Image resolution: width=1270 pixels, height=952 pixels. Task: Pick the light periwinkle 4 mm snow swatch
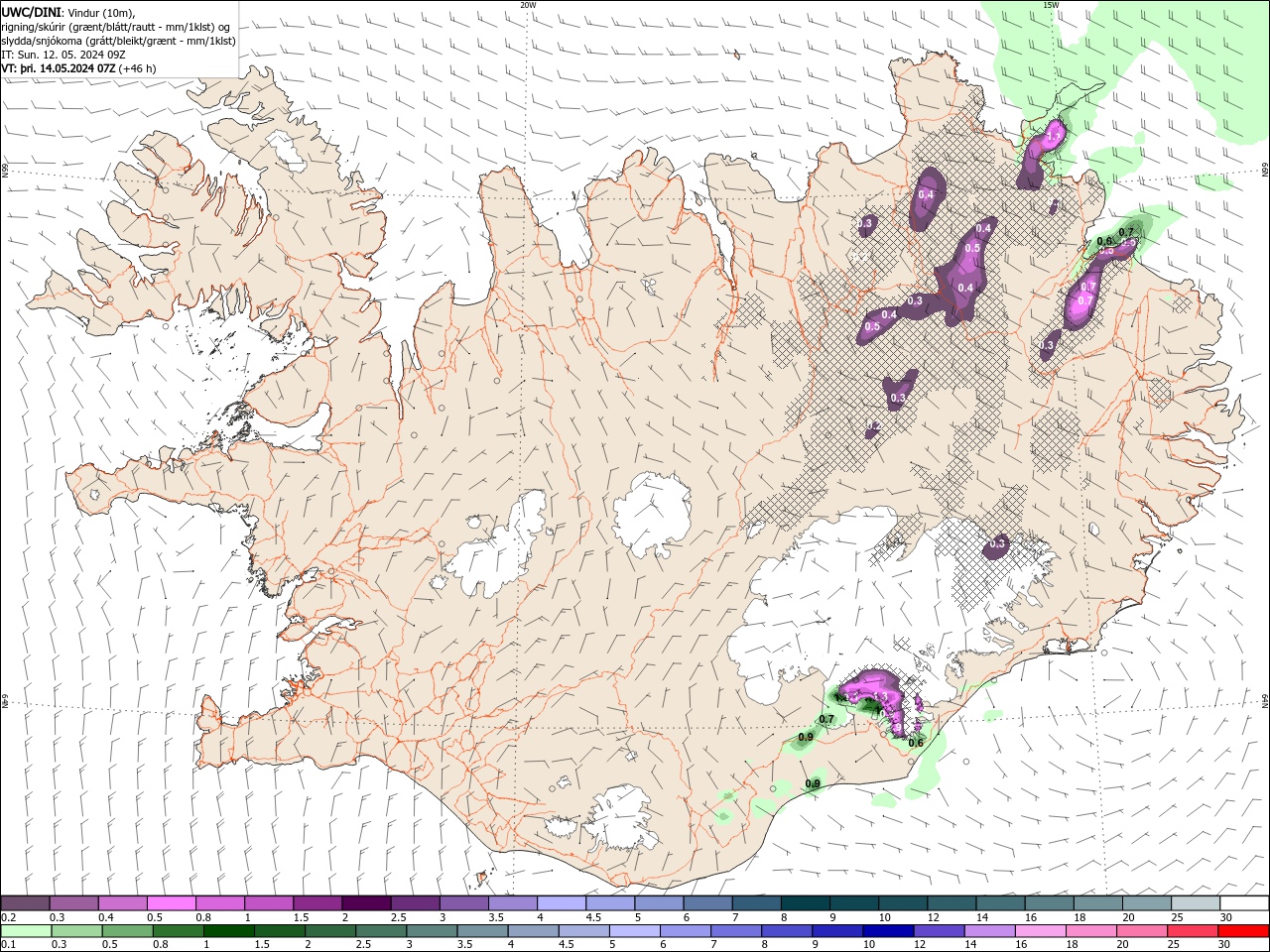562,903
